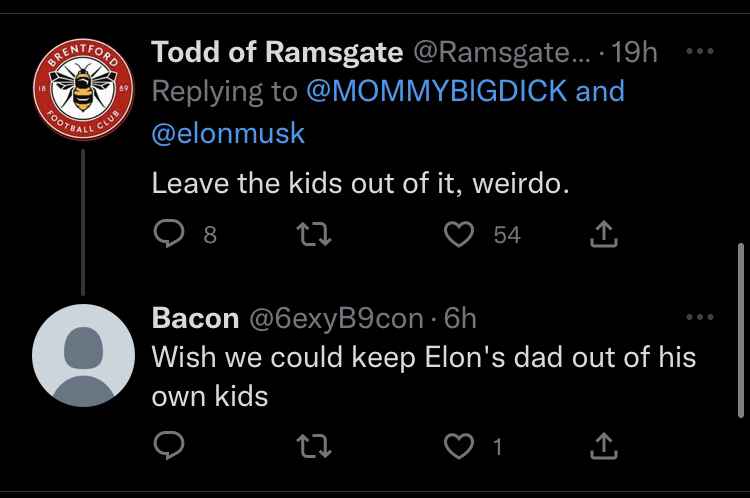The height and width of the screenshot is (498, 750).
Task: Open Bacon's default profile avatar
Action: tap(81, 355)
